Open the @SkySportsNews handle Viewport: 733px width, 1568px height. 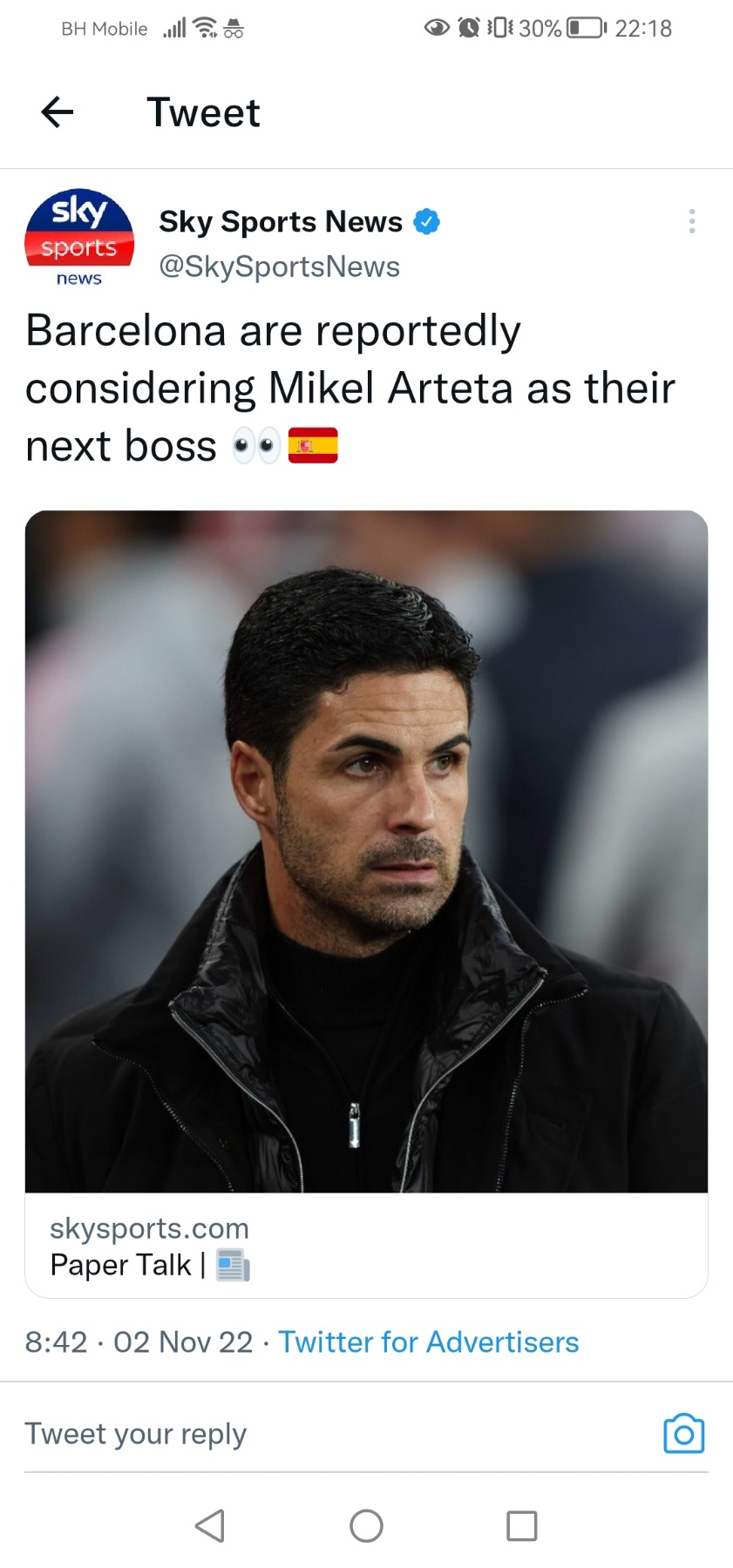[279, 267]
